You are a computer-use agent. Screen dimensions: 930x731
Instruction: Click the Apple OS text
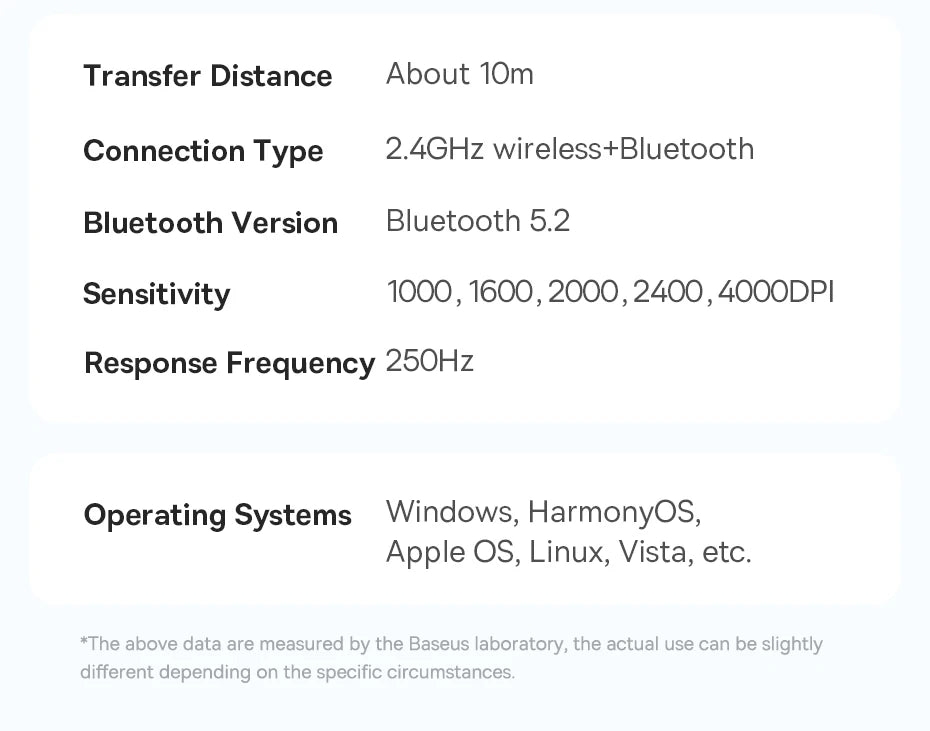450,552
